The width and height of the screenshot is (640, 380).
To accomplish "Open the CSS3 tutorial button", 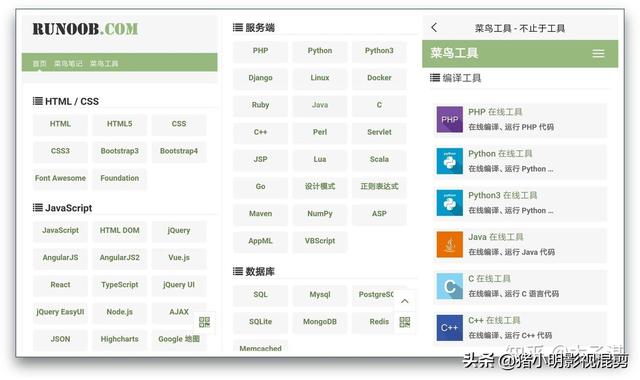I will (60, 151).
